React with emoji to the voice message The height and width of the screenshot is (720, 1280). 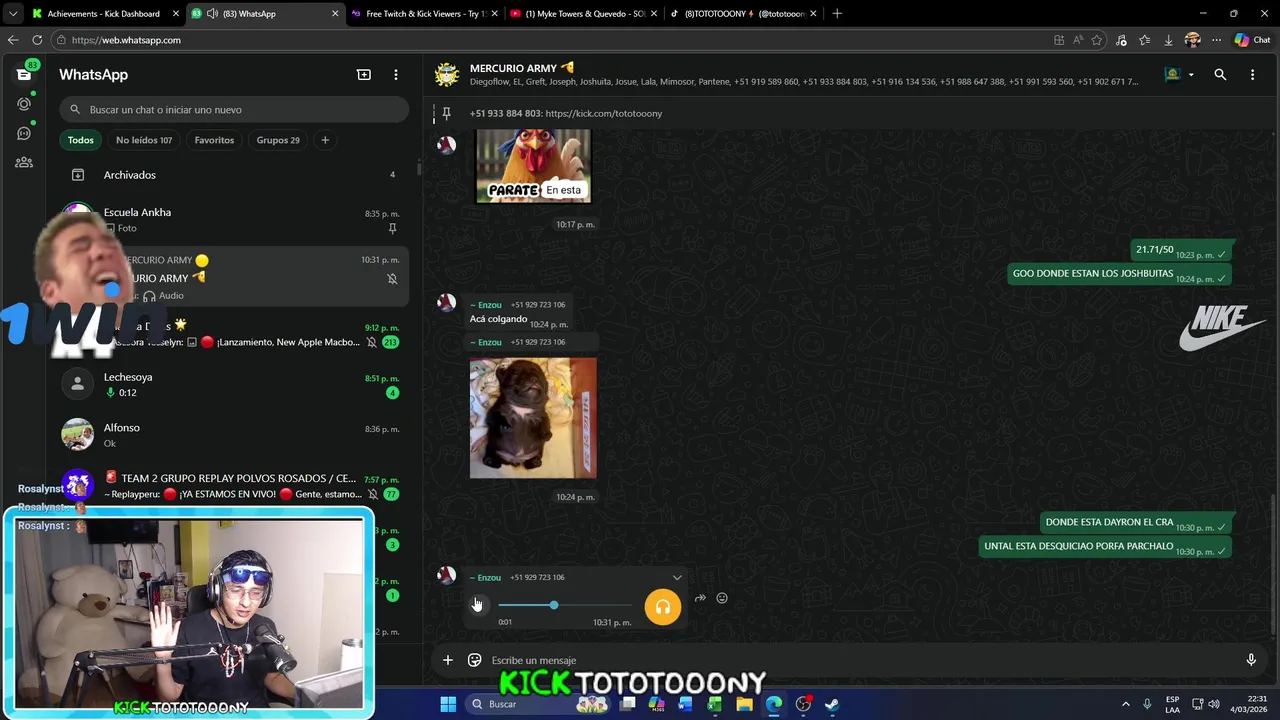click(x=722, y=598)
